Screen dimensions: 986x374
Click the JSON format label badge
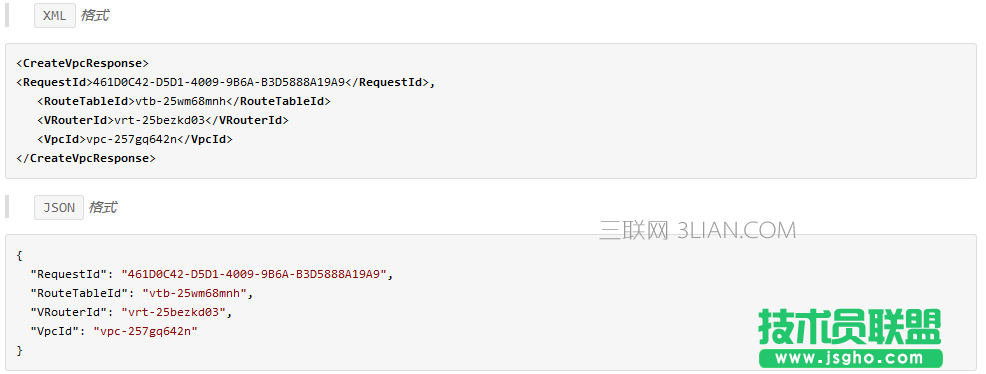coord(59,207)
